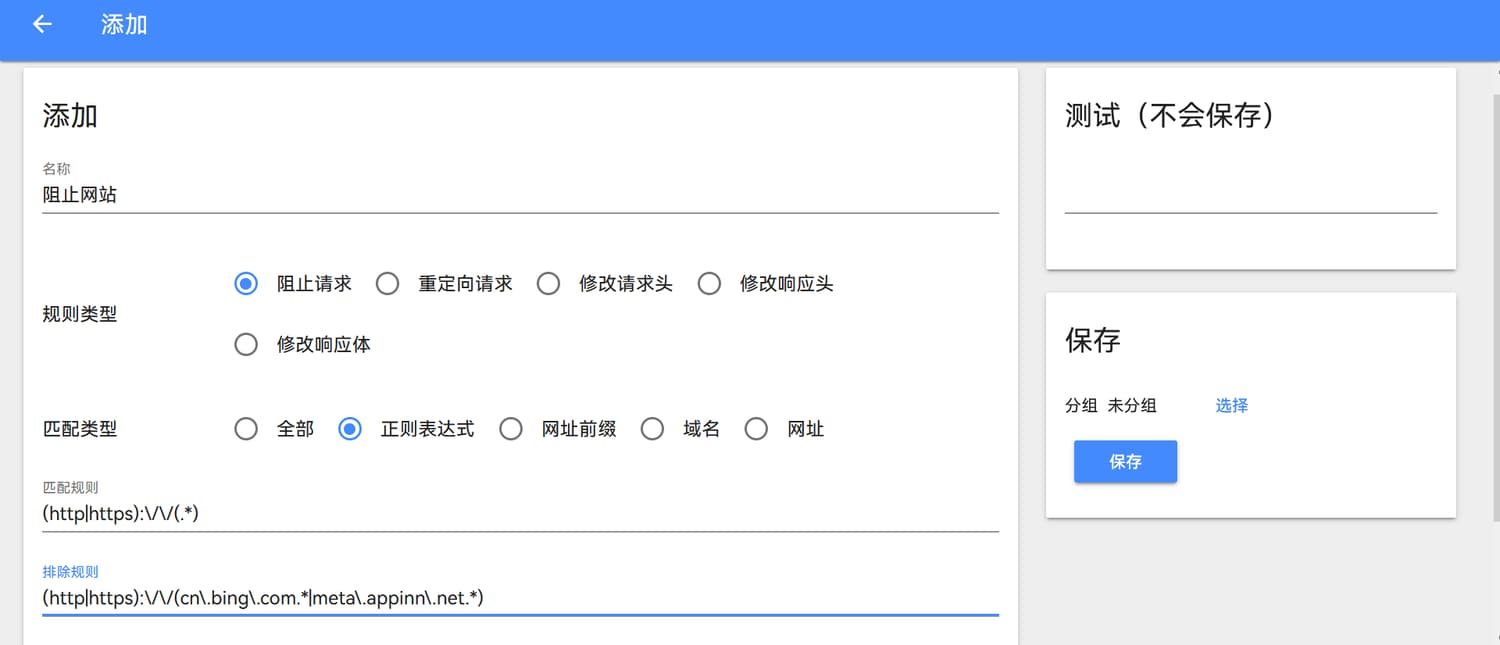Choose 修改请求头 as rule type

[548, 284]
